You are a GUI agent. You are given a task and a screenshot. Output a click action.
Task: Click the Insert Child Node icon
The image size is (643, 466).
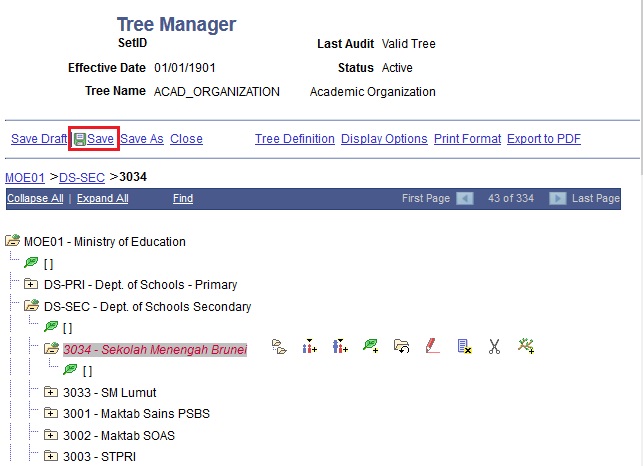click(x=340, y=347)
